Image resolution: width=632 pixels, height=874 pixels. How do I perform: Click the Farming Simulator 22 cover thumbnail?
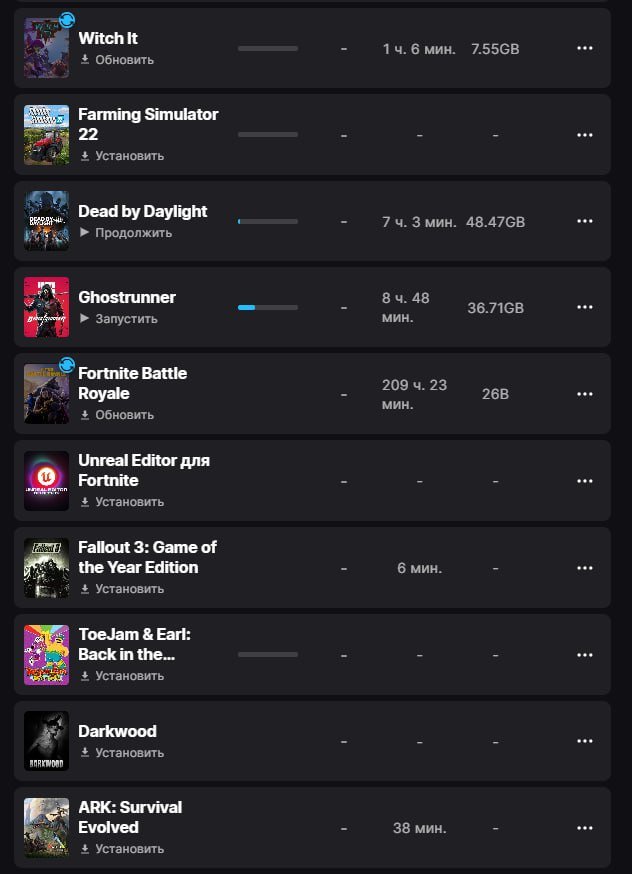pyautogui.click(x=46, y=134)
